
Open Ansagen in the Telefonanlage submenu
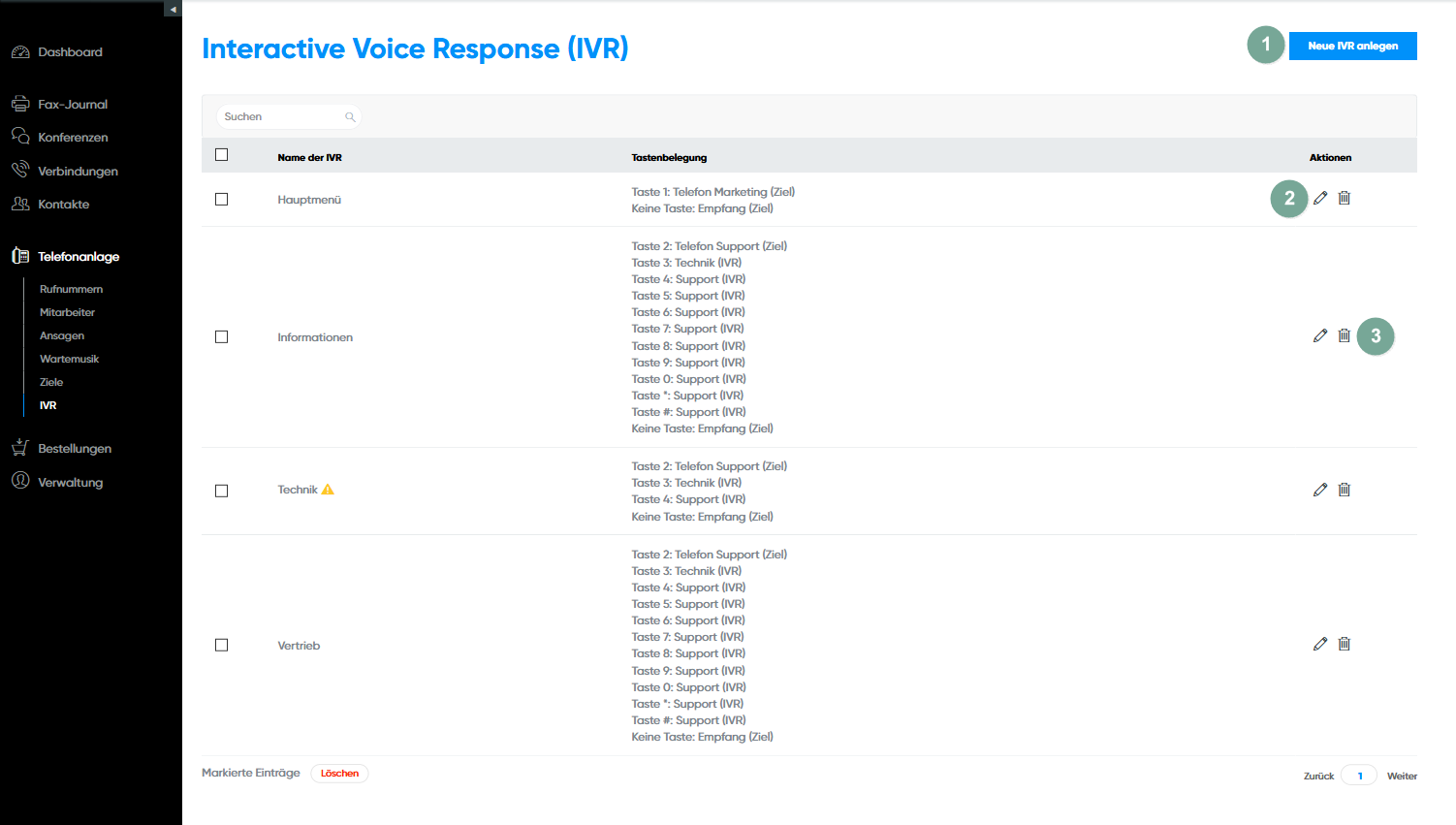pyautogui.click(x=62, y=335)
